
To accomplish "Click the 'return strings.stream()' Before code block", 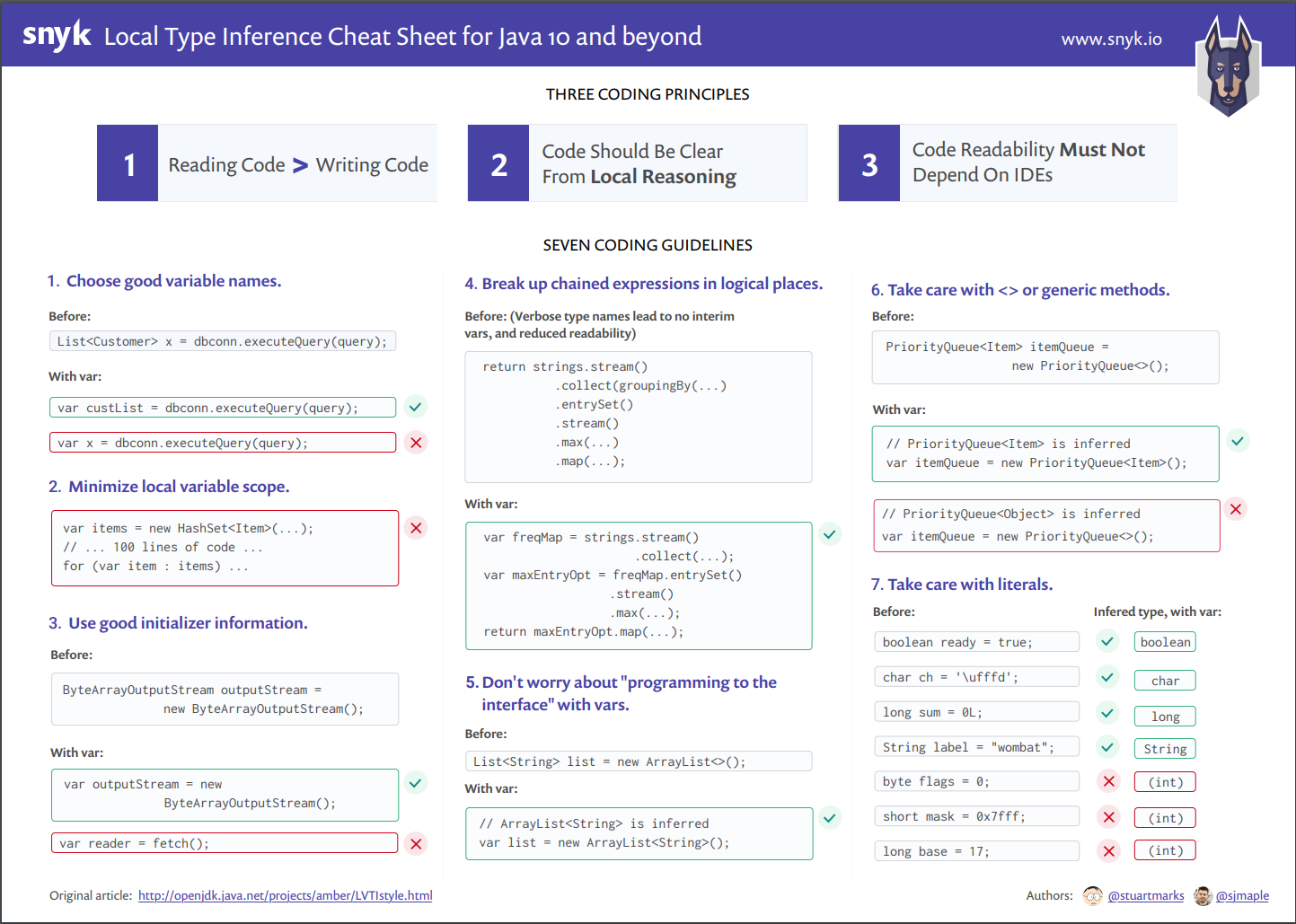I will pos(639,418).
